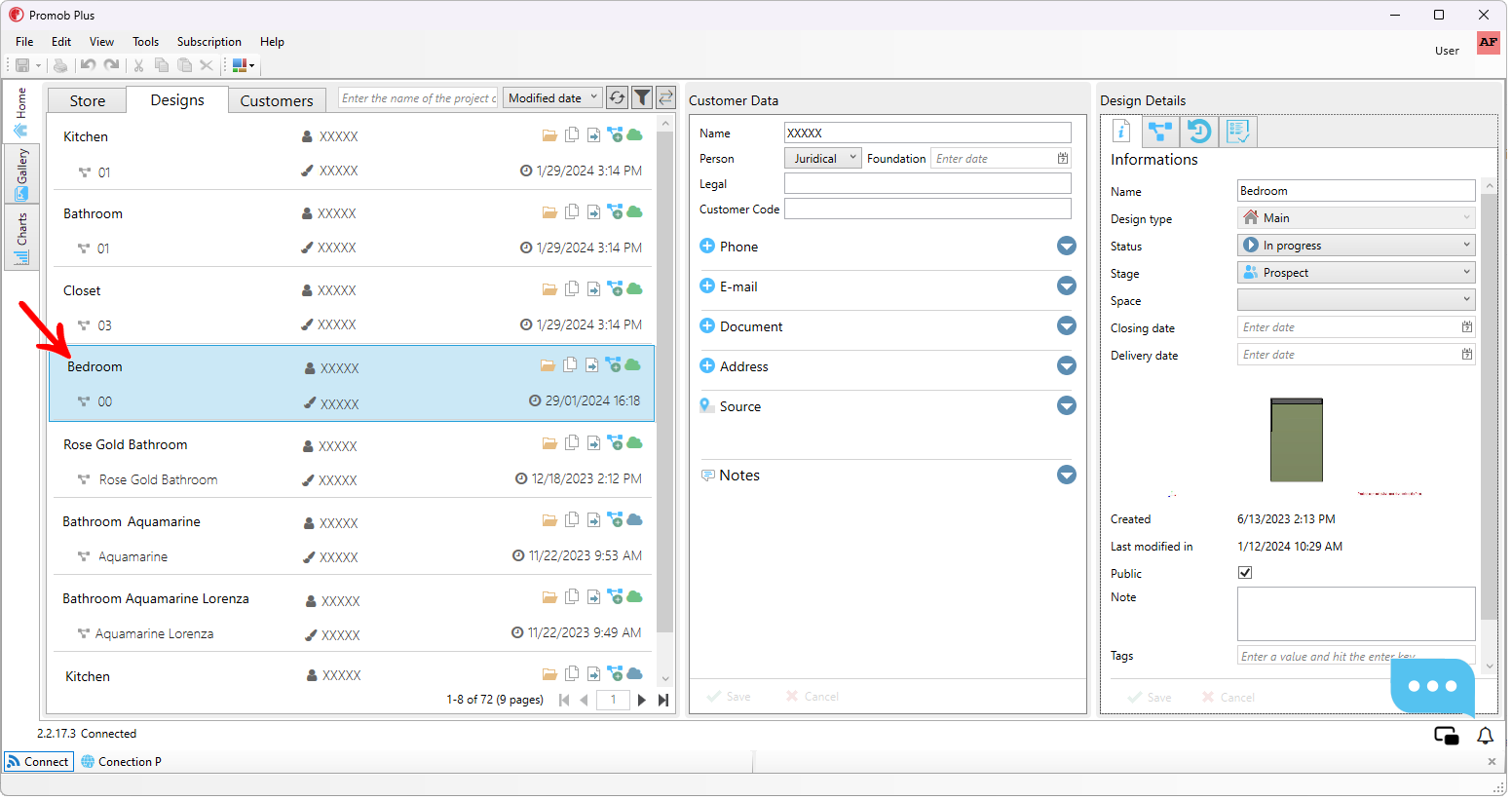This screenshot has height=800, width=1512.
Task: Open the filter funnel for designs
Action: tap(642, 97)
